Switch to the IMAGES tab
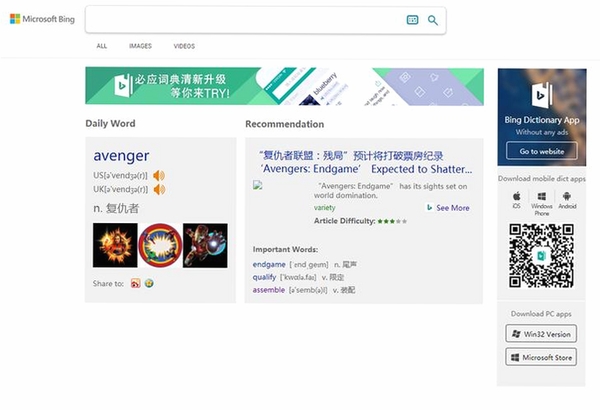600x410 pixels. tap(140, 46)
